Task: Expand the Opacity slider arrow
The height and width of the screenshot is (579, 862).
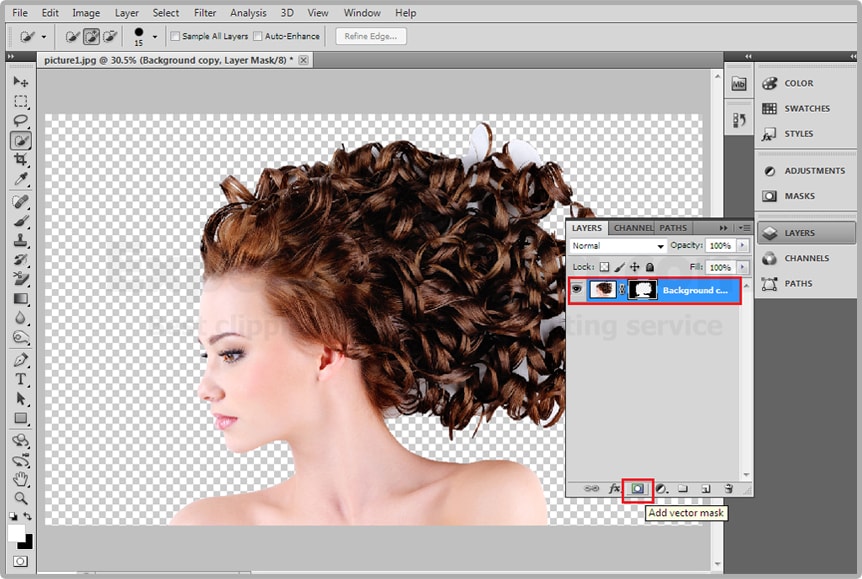Action: point(742,246)
